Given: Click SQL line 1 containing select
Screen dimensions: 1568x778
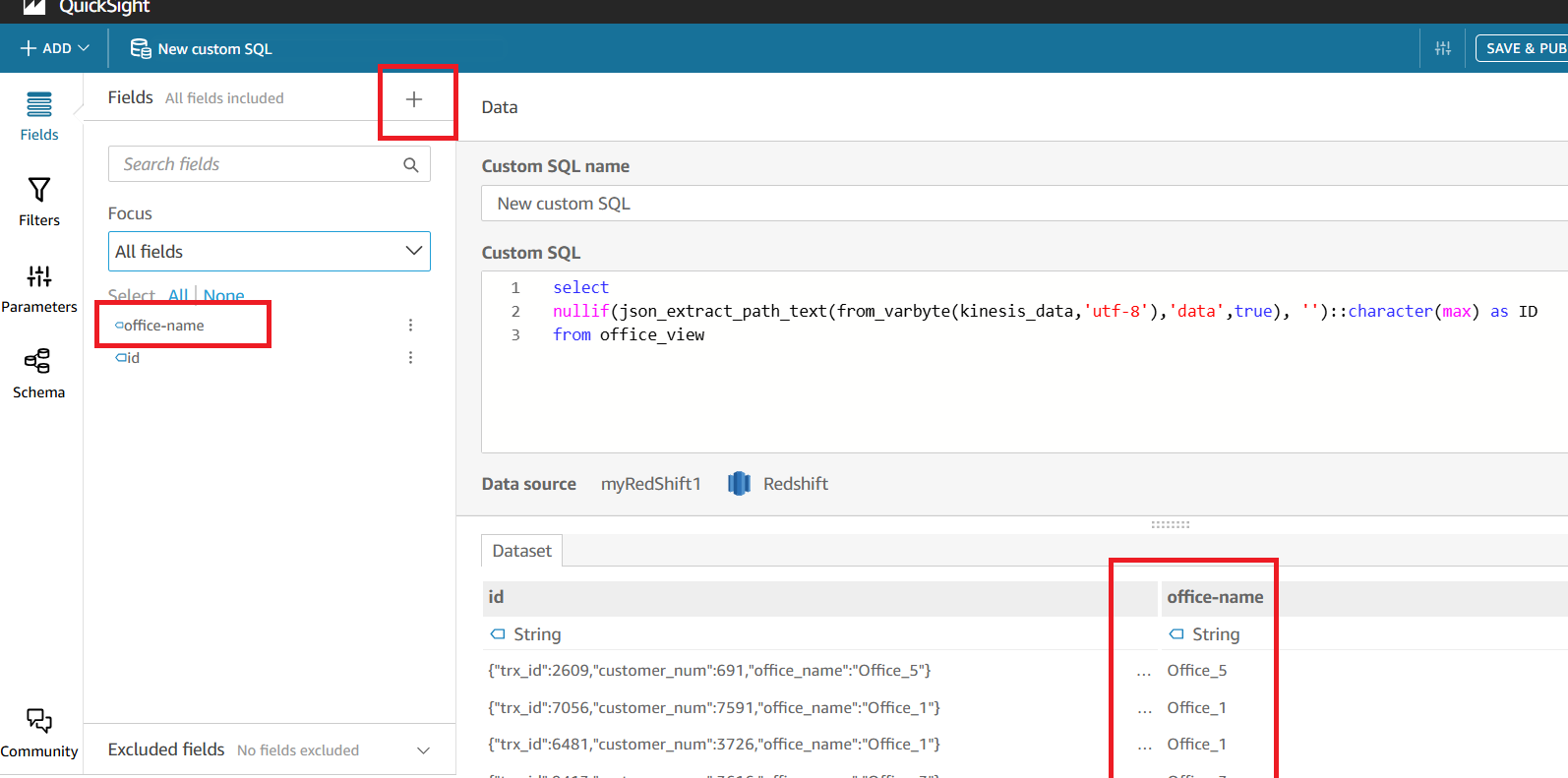Looking at the screenshot, I should click(580, 287).
